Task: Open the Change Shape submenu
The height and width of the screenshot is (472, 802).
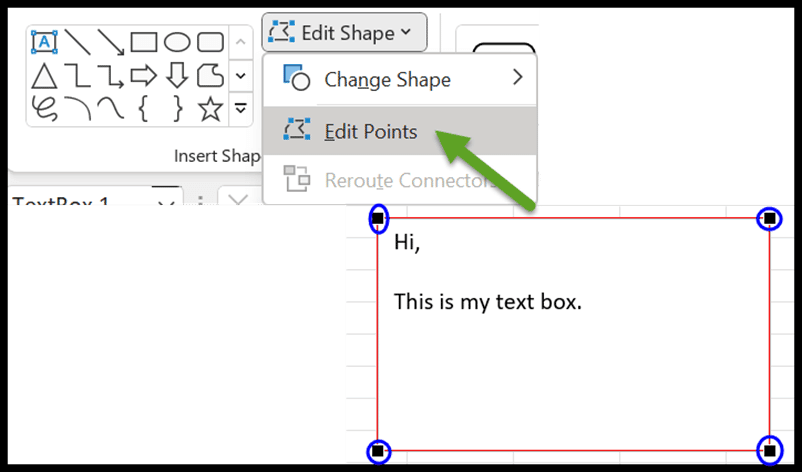Action: [400, 79]
